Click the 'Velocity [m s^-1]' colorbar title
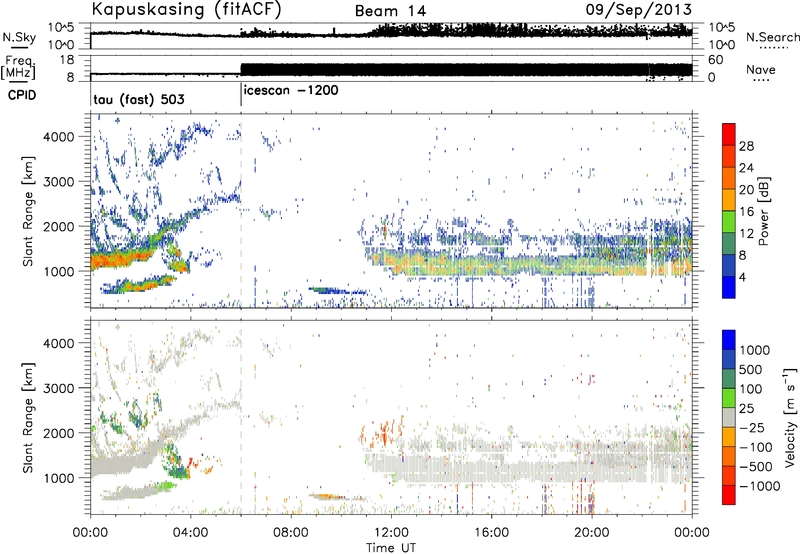 tap(790, 417)
